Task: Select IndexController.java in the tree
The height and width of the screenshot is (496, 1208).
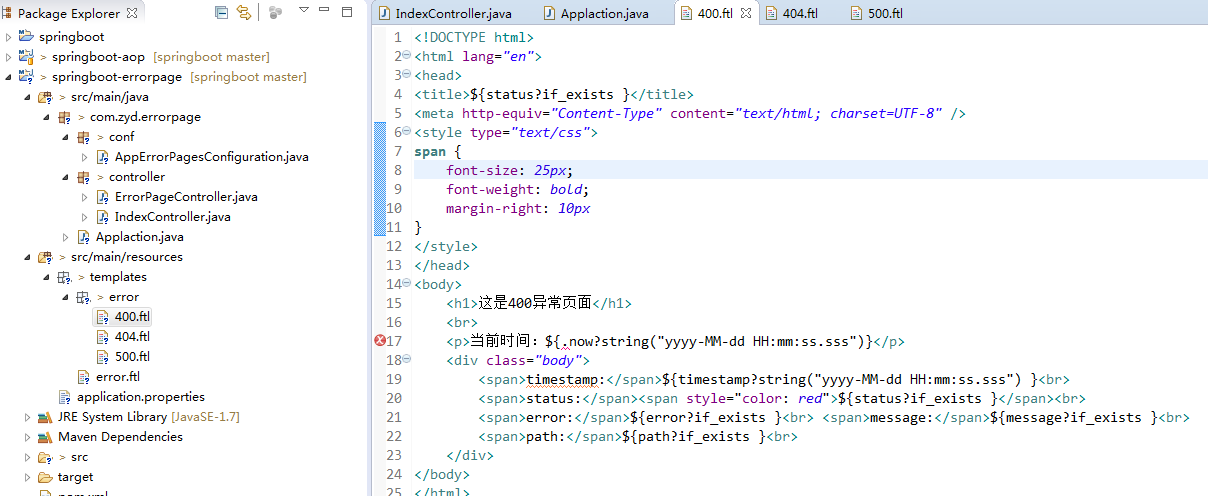Action: [x=172, y=217]
